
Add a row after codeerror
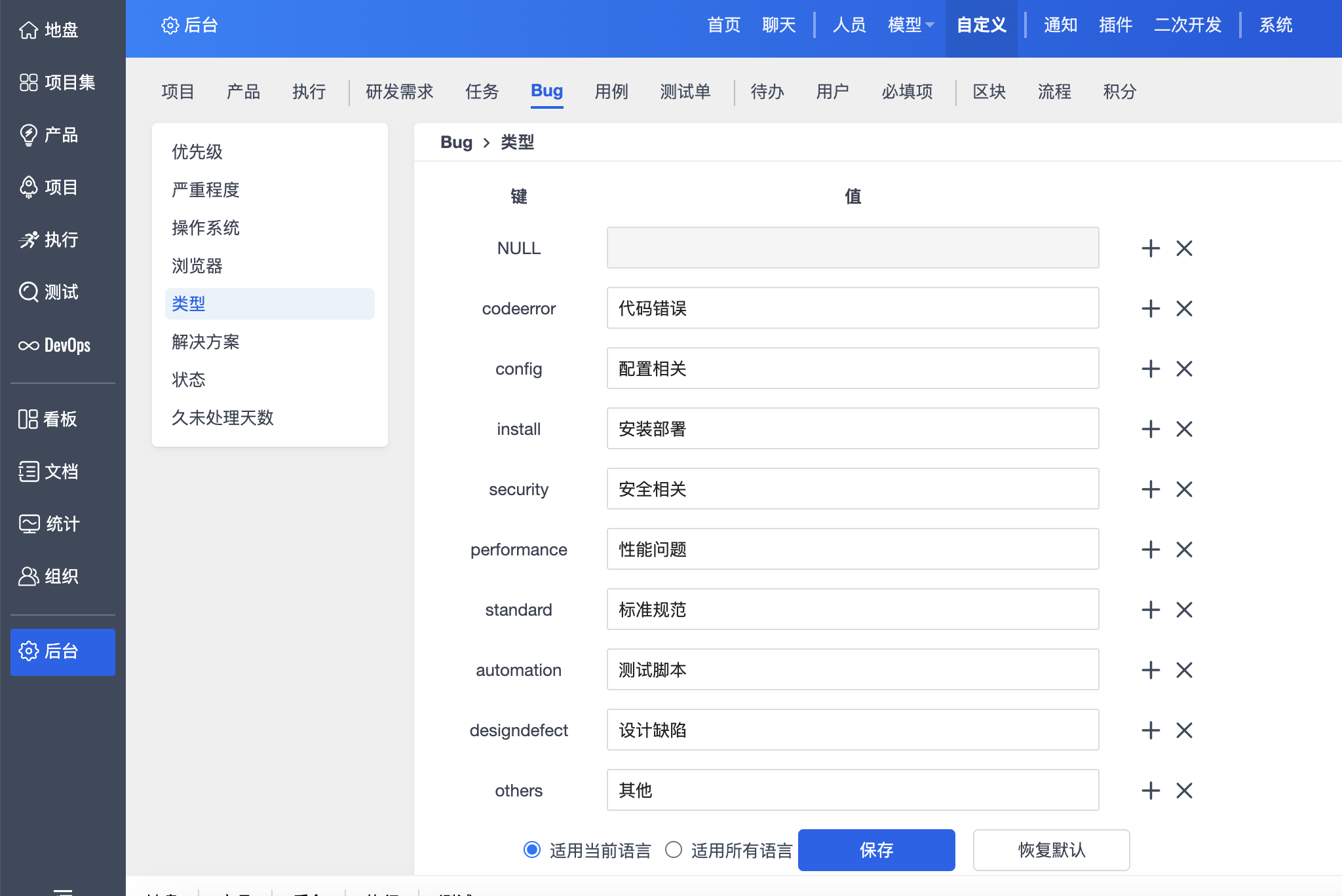1151,308
